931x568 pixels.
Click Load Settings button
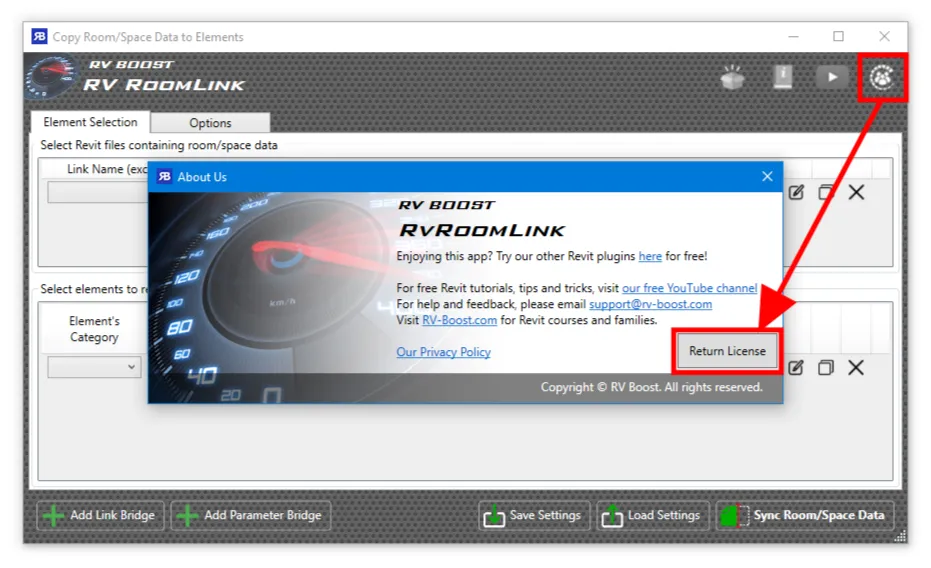[653, 515]
